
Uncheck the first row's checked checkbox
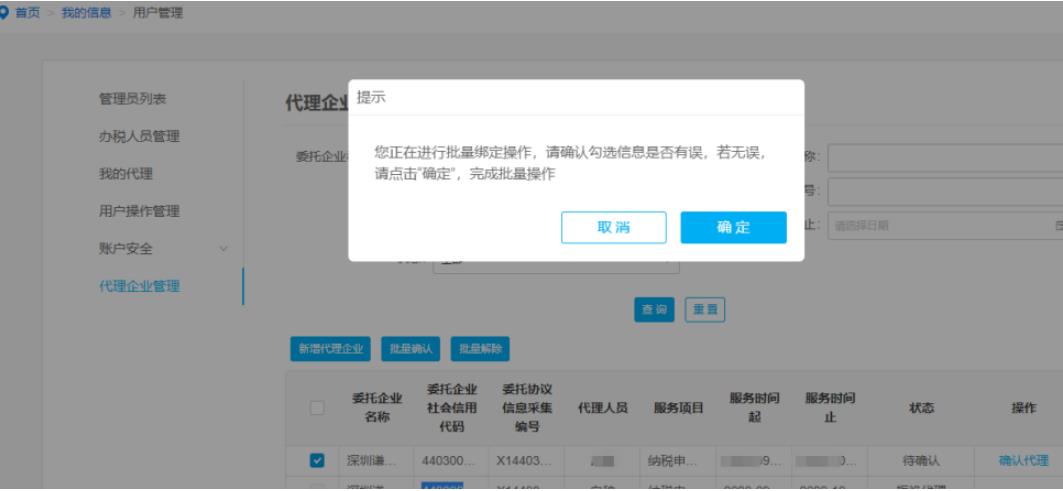(x=316, y=460)
